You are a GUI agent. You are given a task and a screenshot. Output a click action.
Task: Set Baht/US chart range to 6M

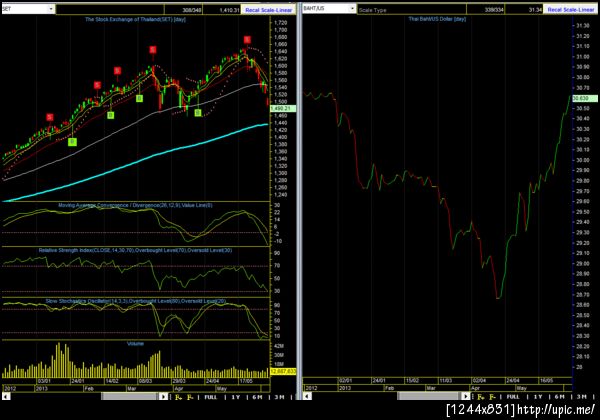[560, 397]
